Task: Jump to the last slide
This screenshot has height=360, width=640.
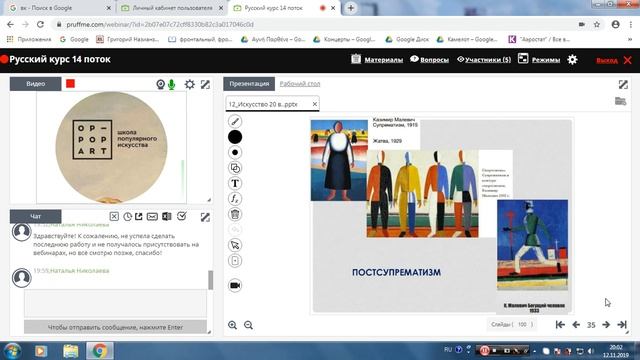Action: pyautogui.click(x=622, y=324)
